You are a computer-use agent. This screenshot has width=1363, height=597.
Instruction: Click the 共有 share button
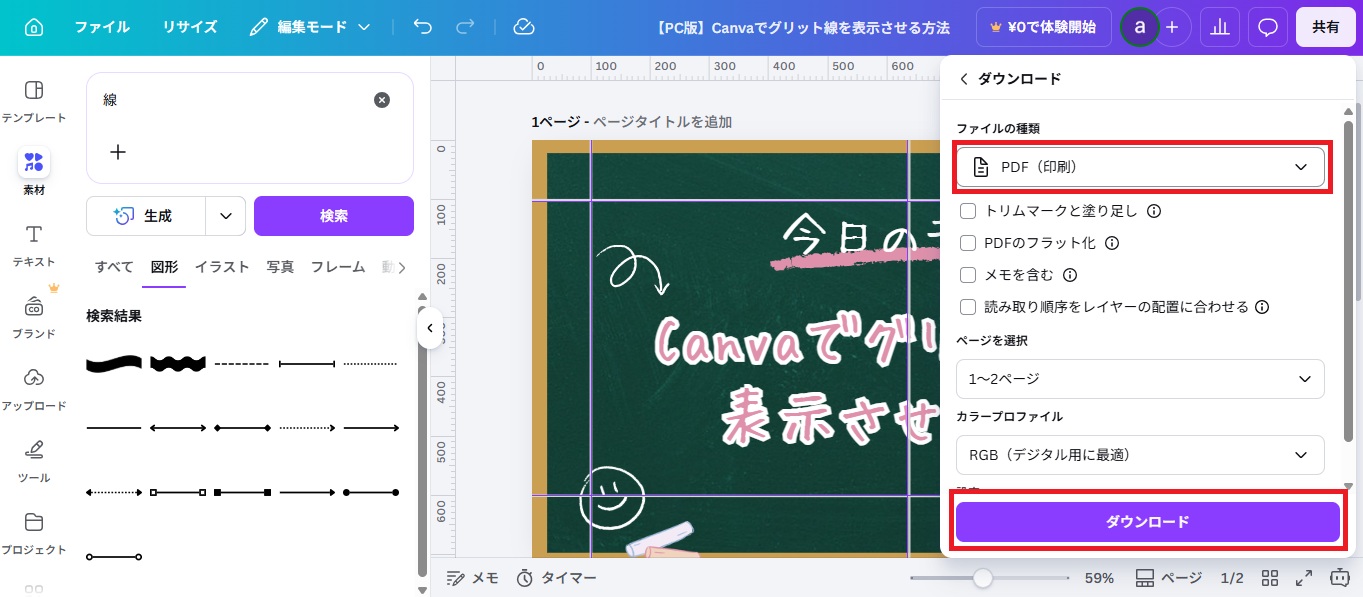(1326, 28)
